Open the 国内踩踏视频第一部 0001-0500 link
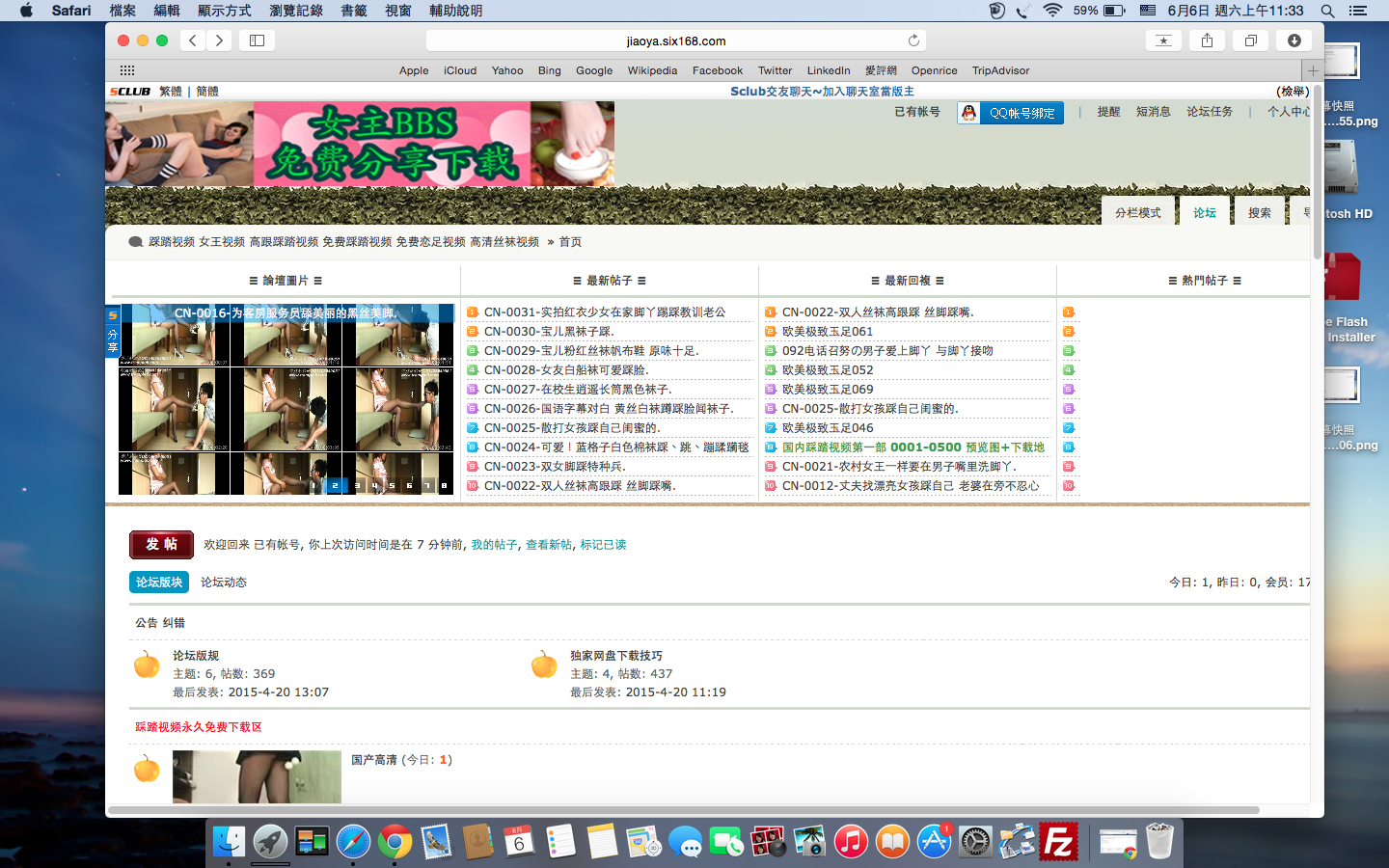 pos(913,448)
